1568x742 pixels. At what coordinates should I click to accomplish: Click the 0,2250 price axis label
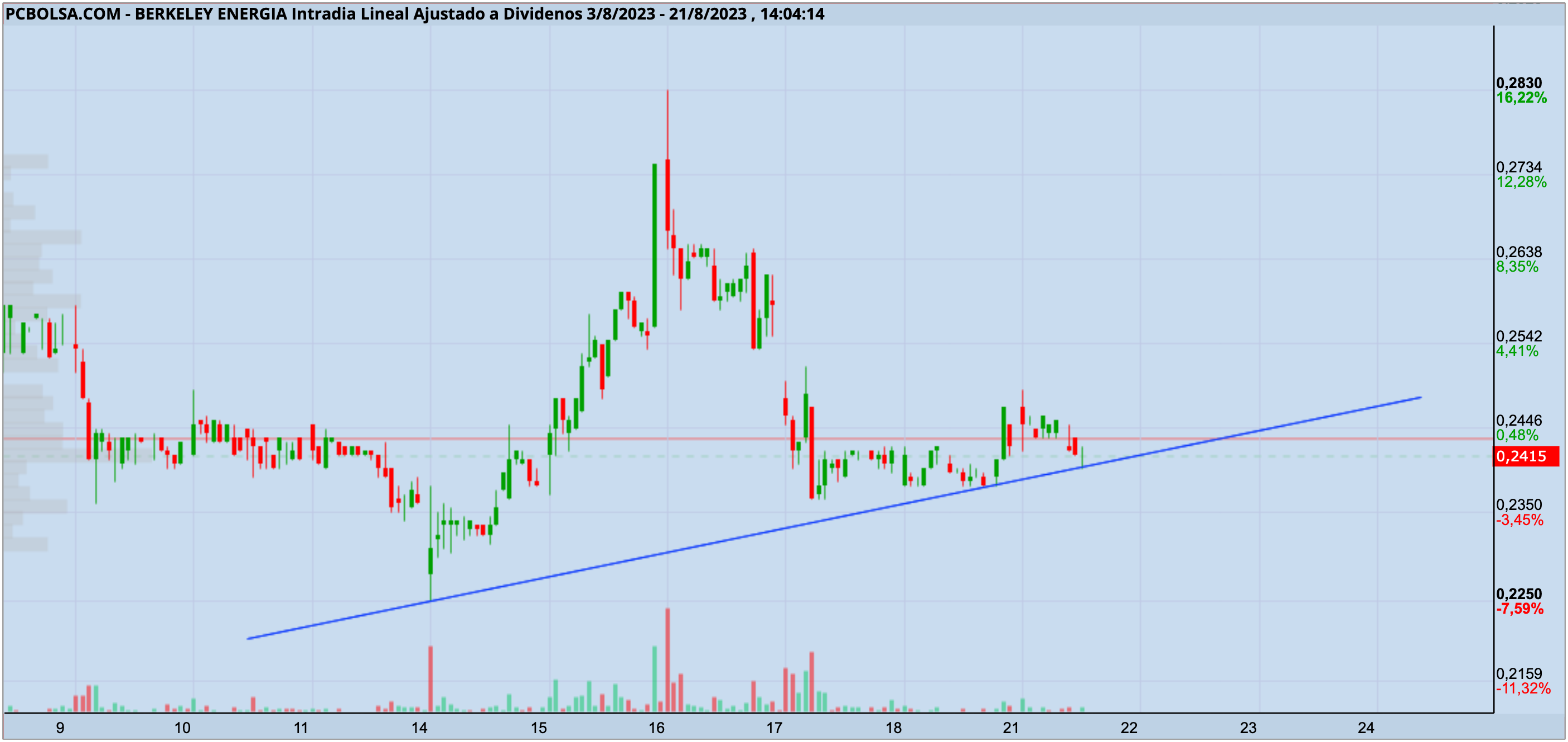click(1519, 594)
